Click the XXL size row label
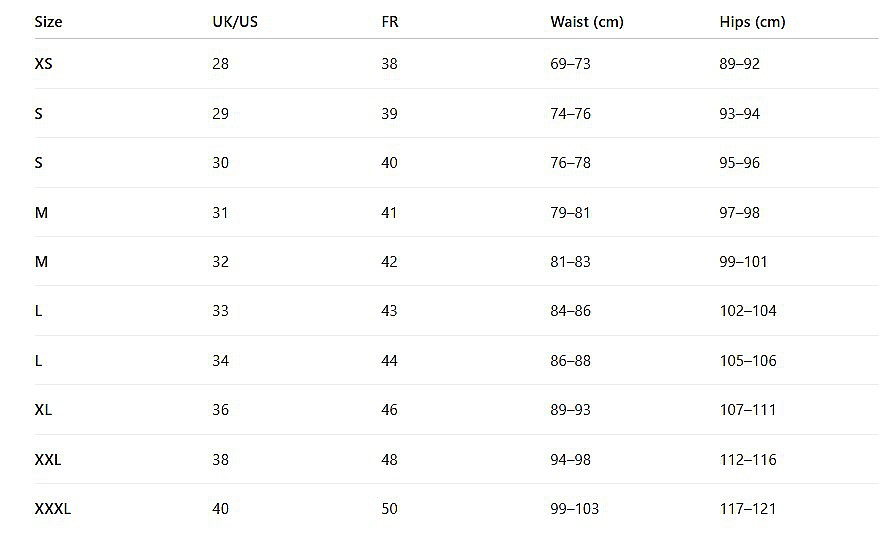 pyautogui.click(x=48, y=460)
